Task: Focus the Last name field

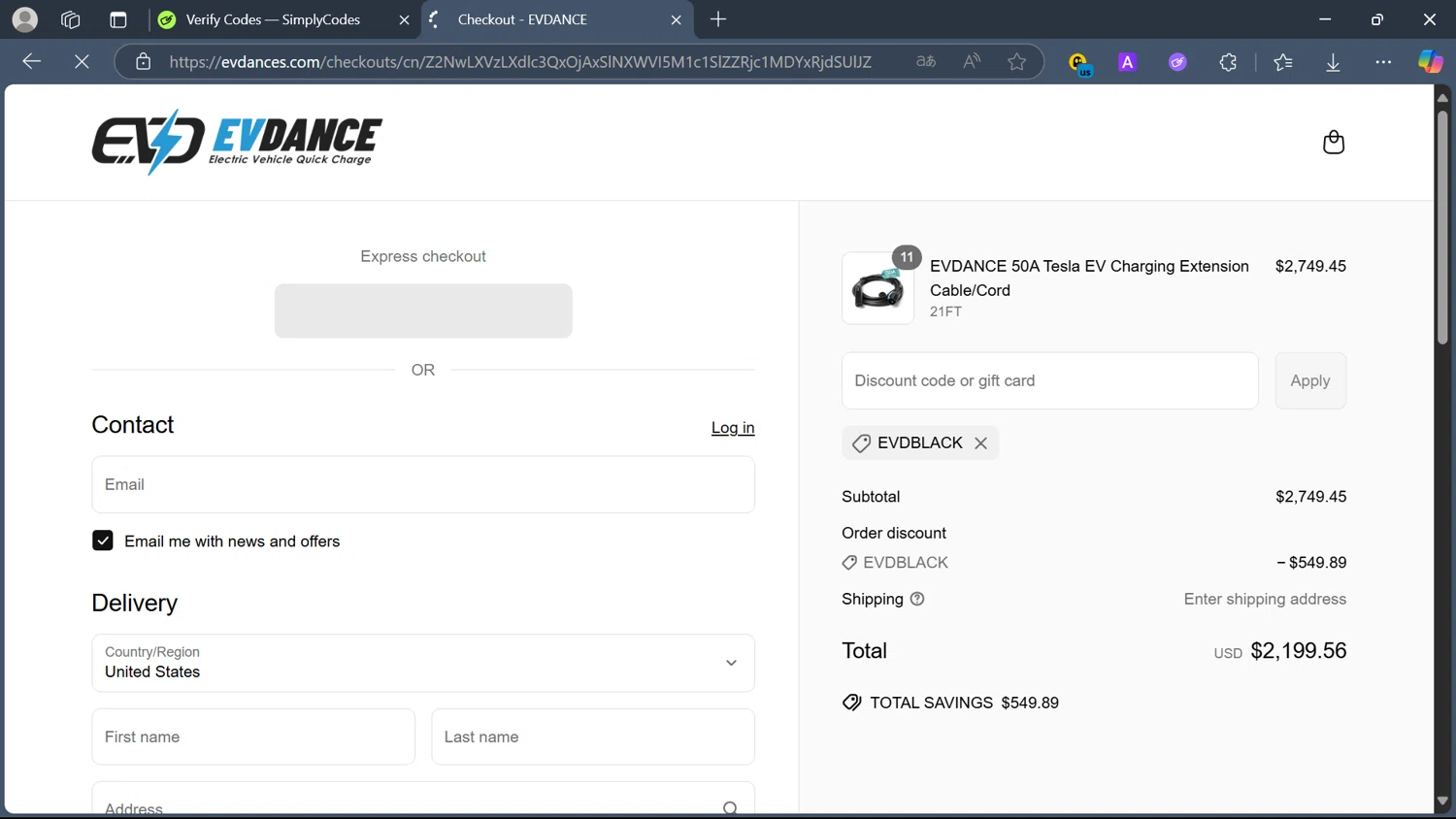Action: pos(593,737)
